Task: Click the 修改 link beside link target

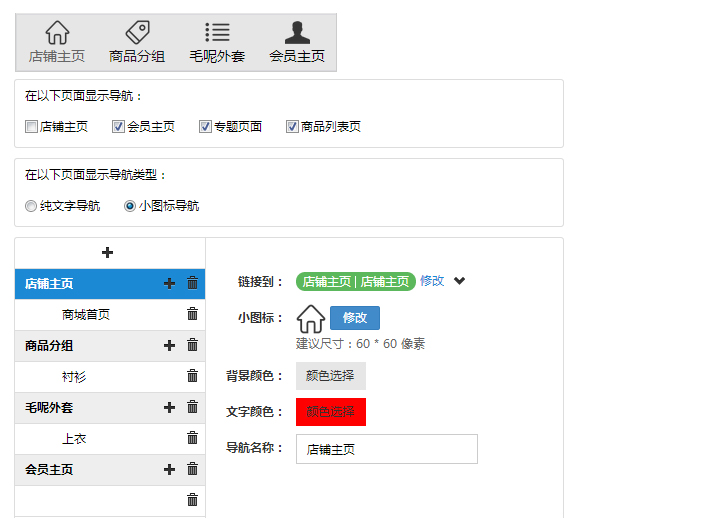Action: [x=432, y=281]
